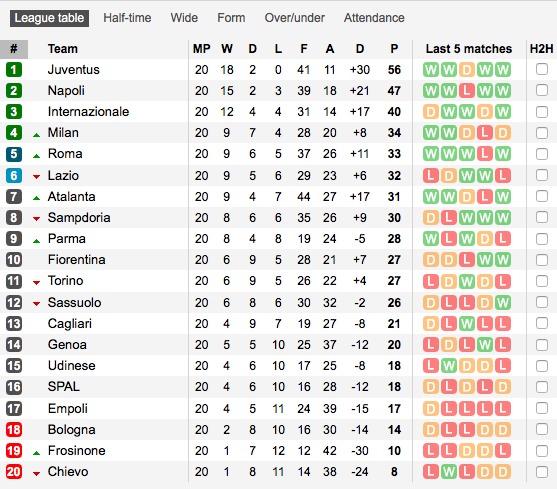Click the position 1 badge for Juventus
Screen dimensions: 557x489
coord(14,70)
